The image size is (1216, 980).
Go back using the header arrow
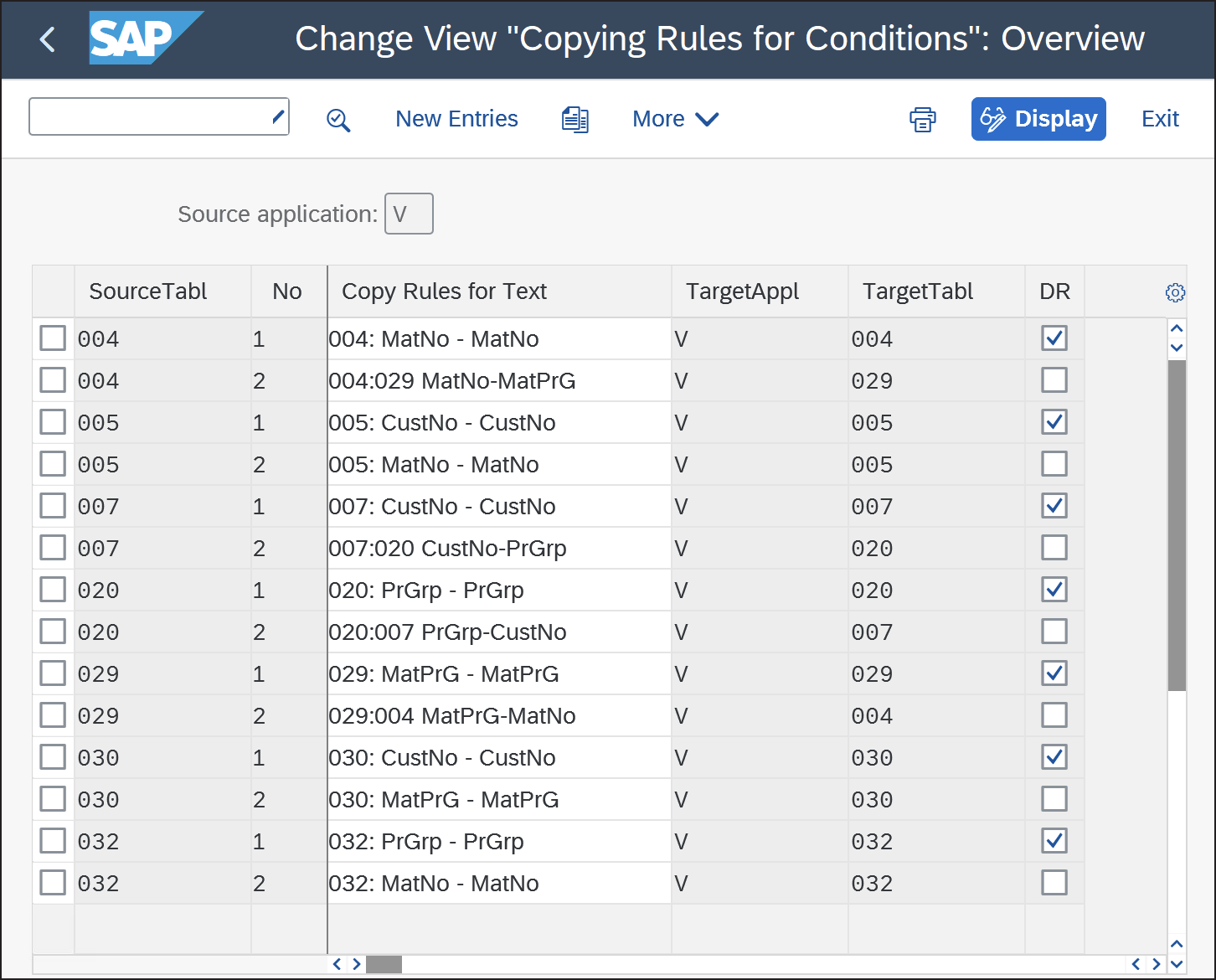point(48,39)
